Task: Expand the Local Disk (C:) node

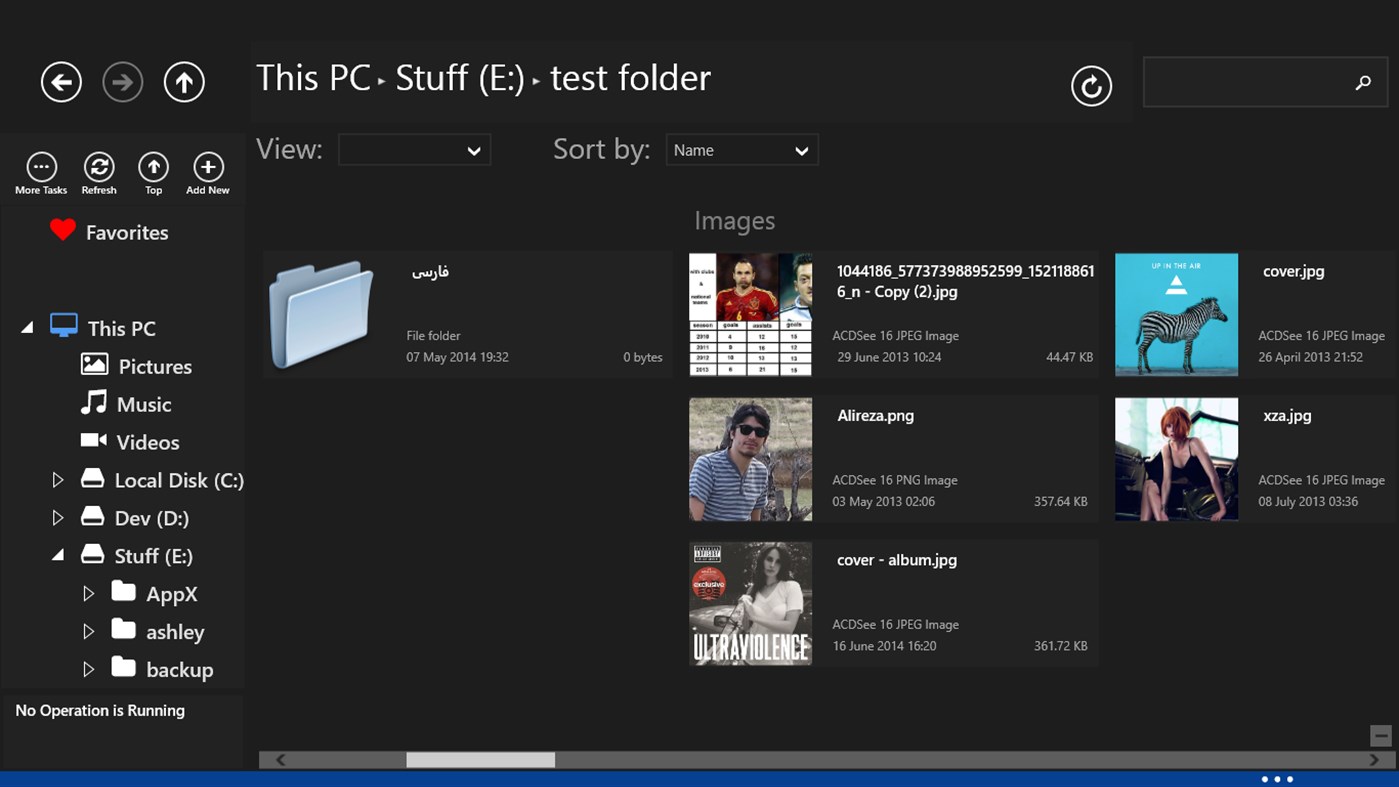Action: point(58,481)
